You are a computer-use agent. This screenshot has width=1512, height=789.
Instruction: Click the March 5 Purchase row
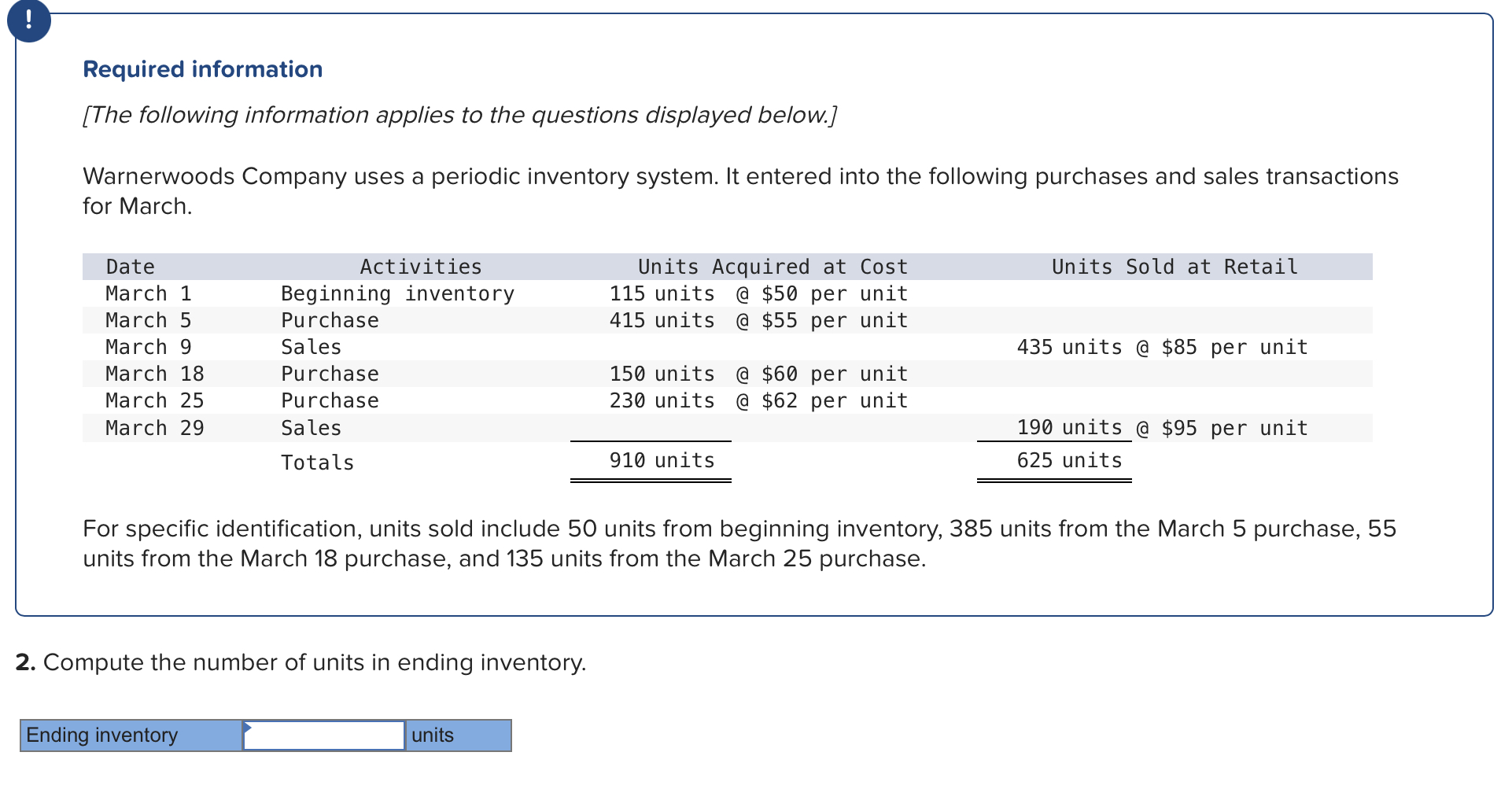point(329,320)
